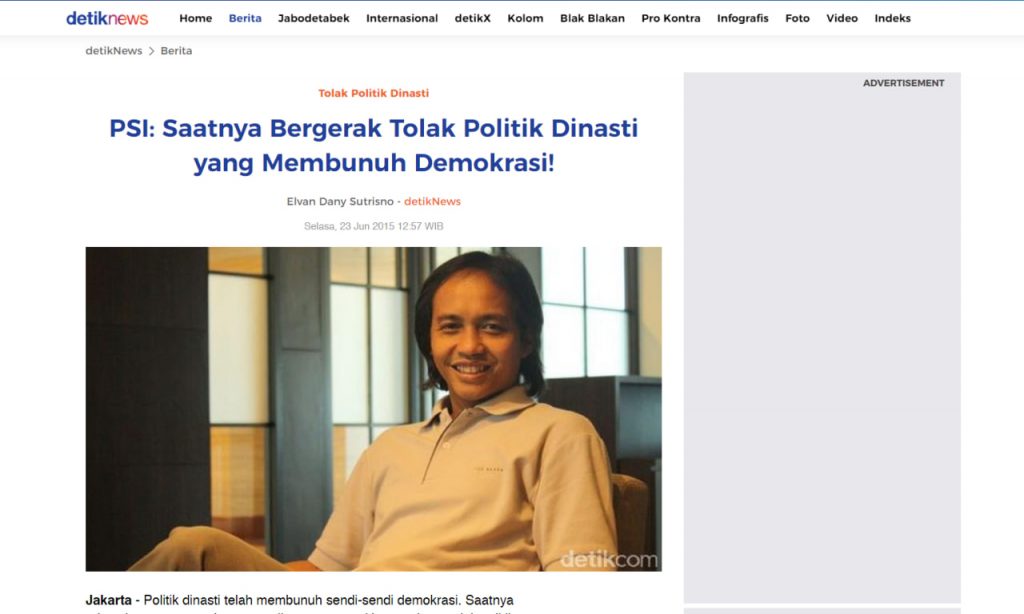Click the breadcrumb chevron separator
Screen dimensions: 1024x614
pos(152,51)
